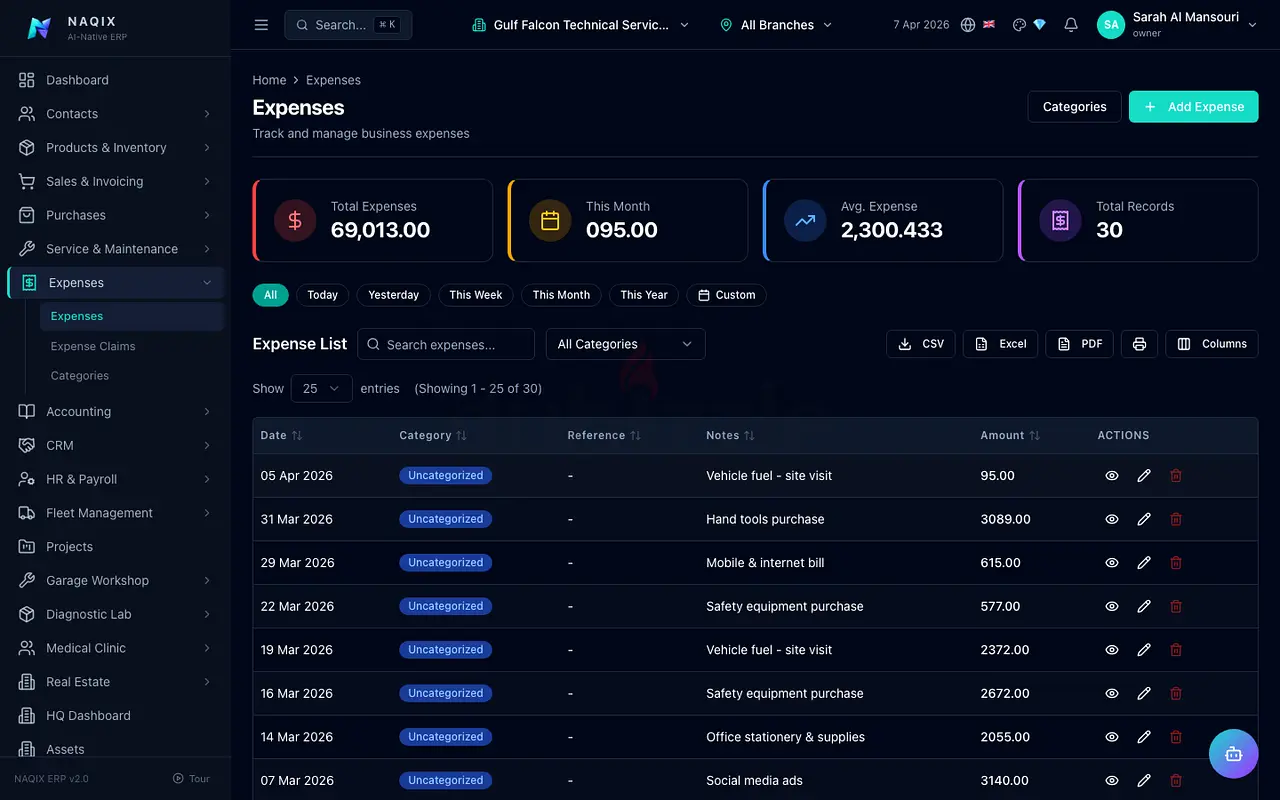Open the All Categories filter dropdown
Image resolution: width=1280 pixels, height=800 pixels.
click(x=625, y=344)
